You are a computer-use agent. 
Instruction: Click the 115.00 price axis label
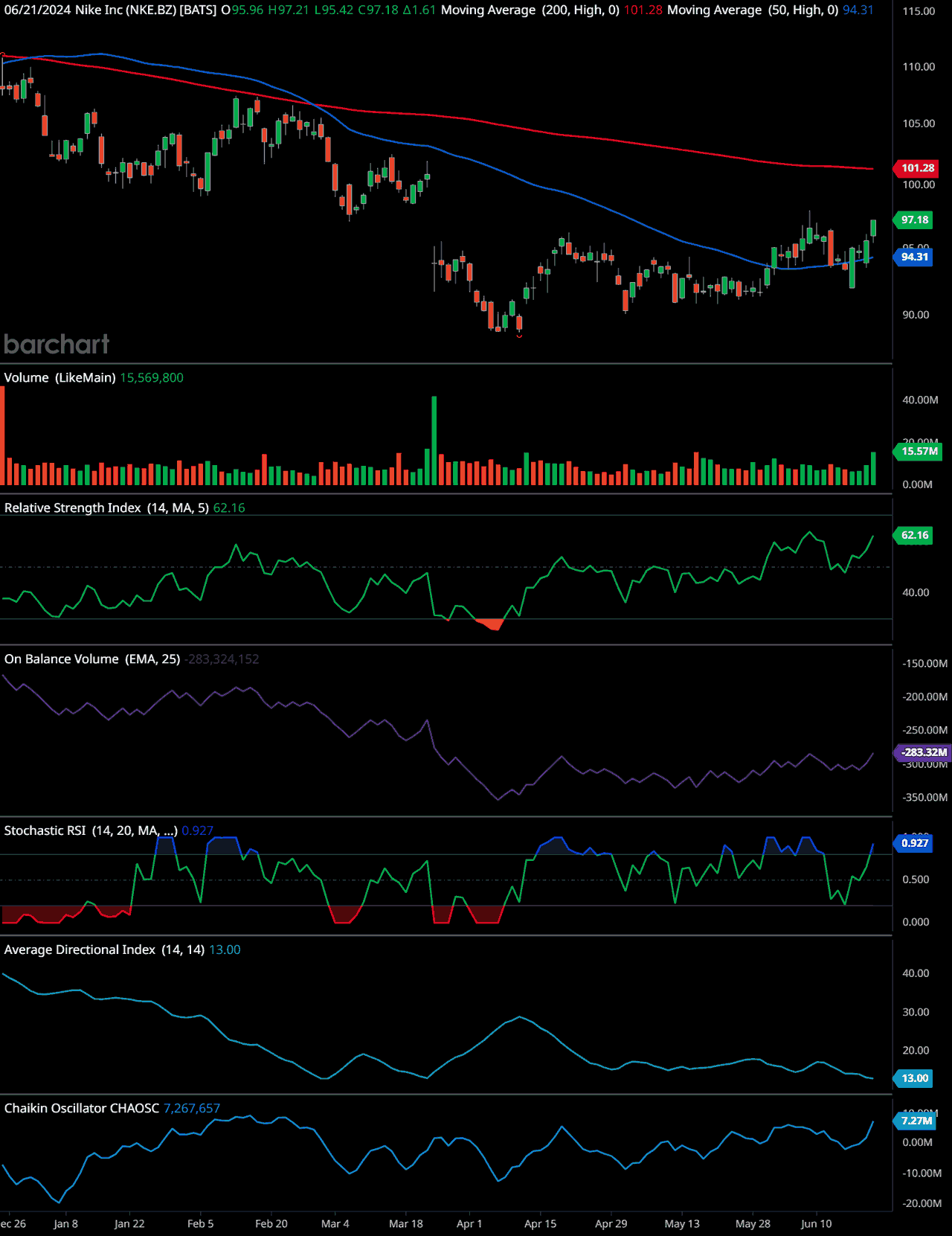pos(919,12)
